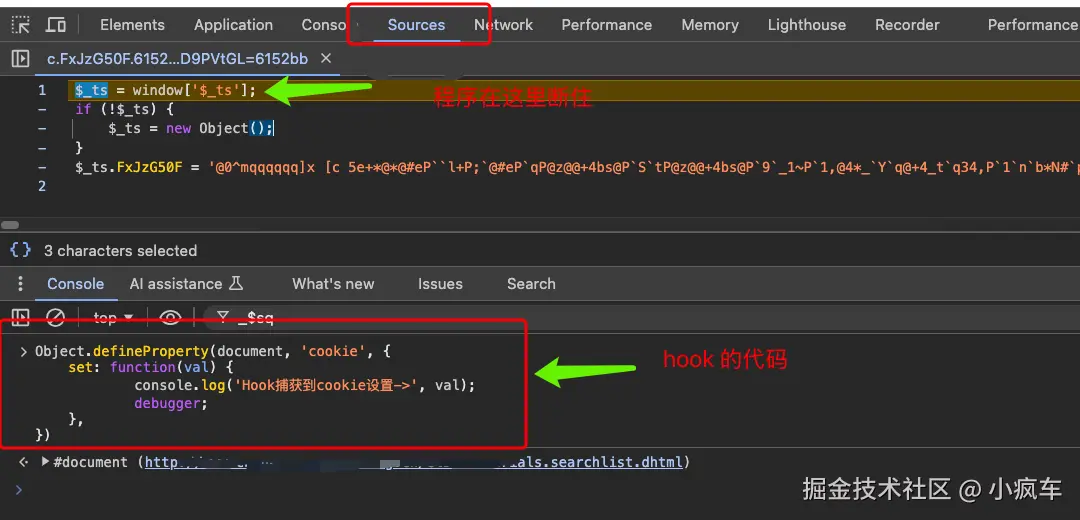1080x520 pixels.
Task: Toggle the device toolbar icon
Action: tap(56, 25)
